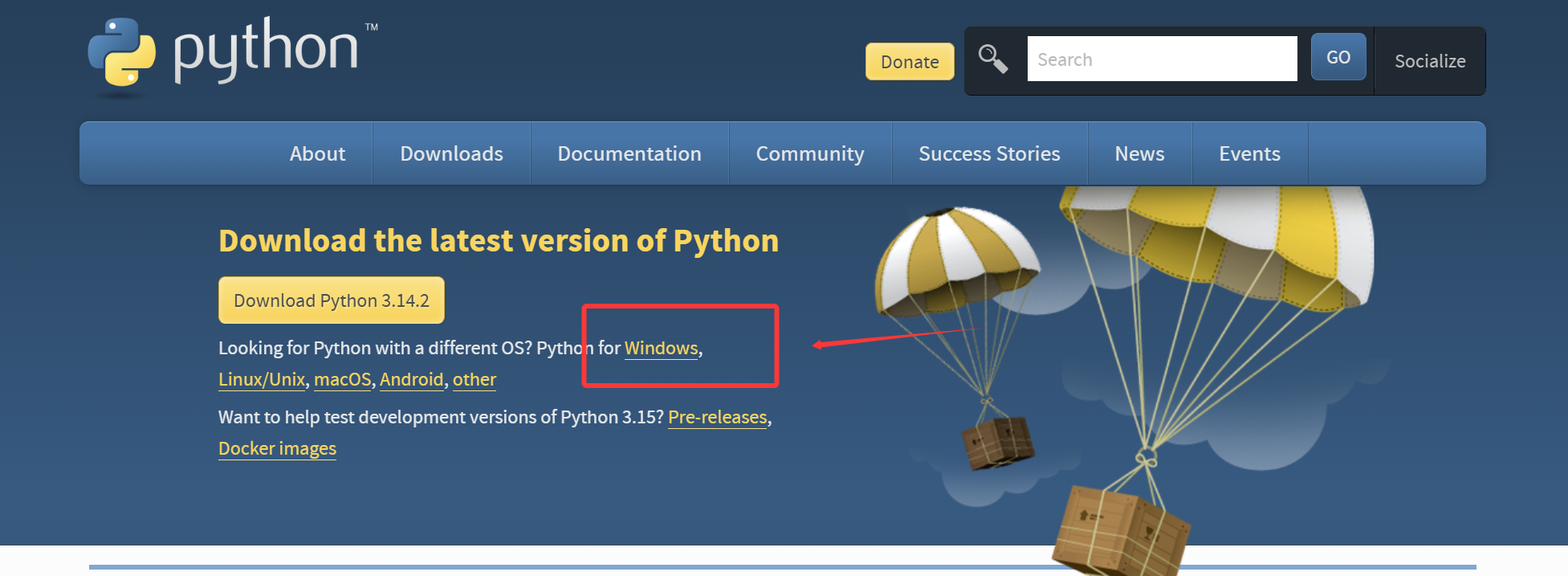The width and height of the screenshot is (1568, 576).
Task: Follow the Android download link
Action: [x=412, y=379]
